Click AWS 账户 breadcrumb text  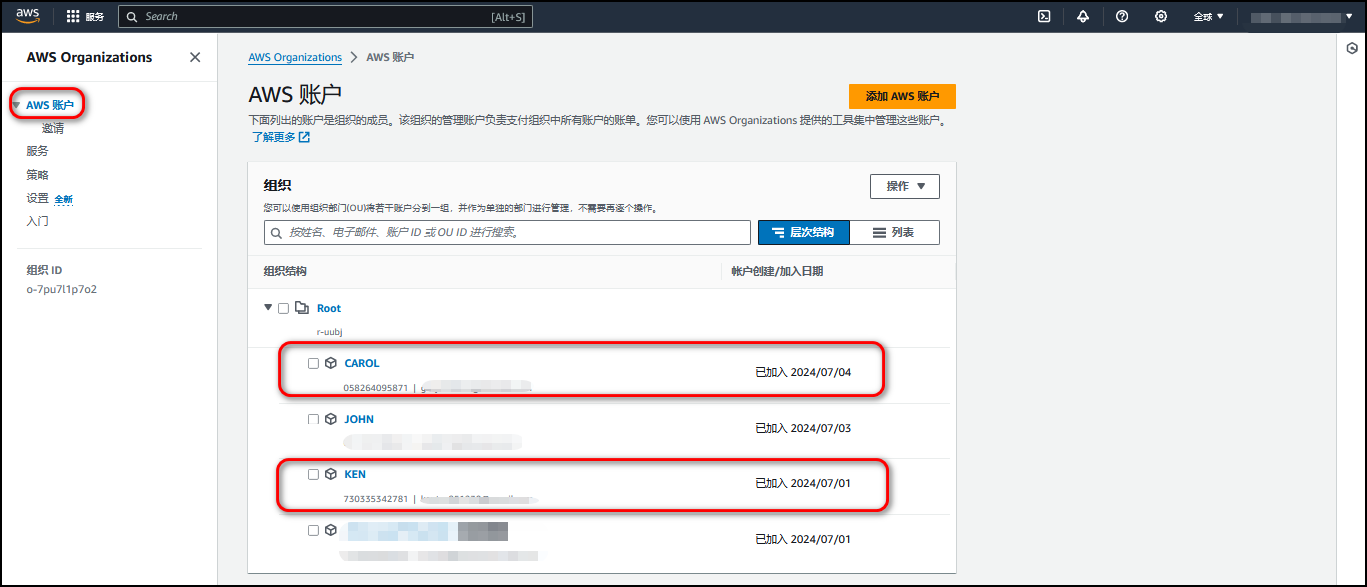390,57
